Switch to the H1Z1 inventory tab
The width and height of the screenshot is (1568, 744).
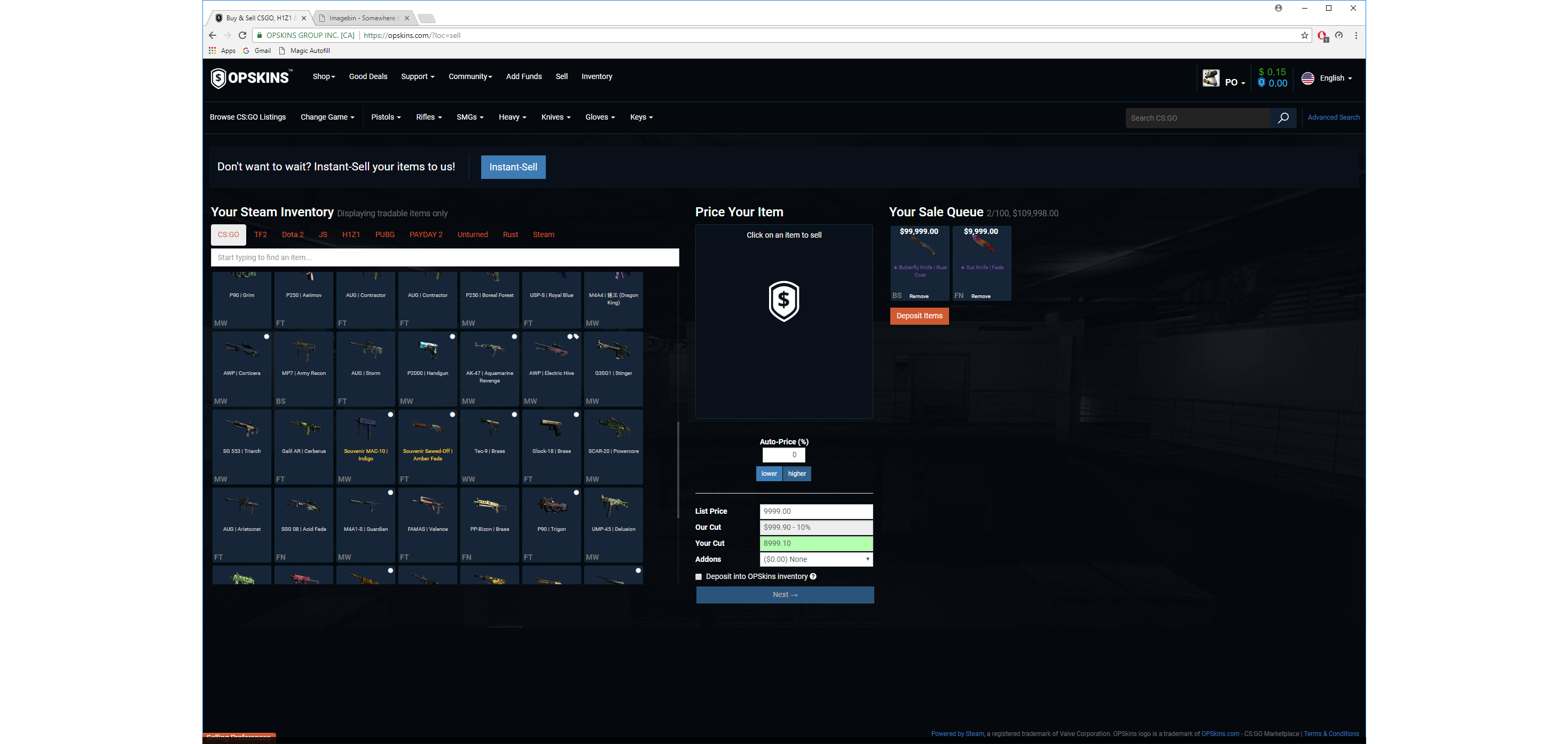point(351,235)
